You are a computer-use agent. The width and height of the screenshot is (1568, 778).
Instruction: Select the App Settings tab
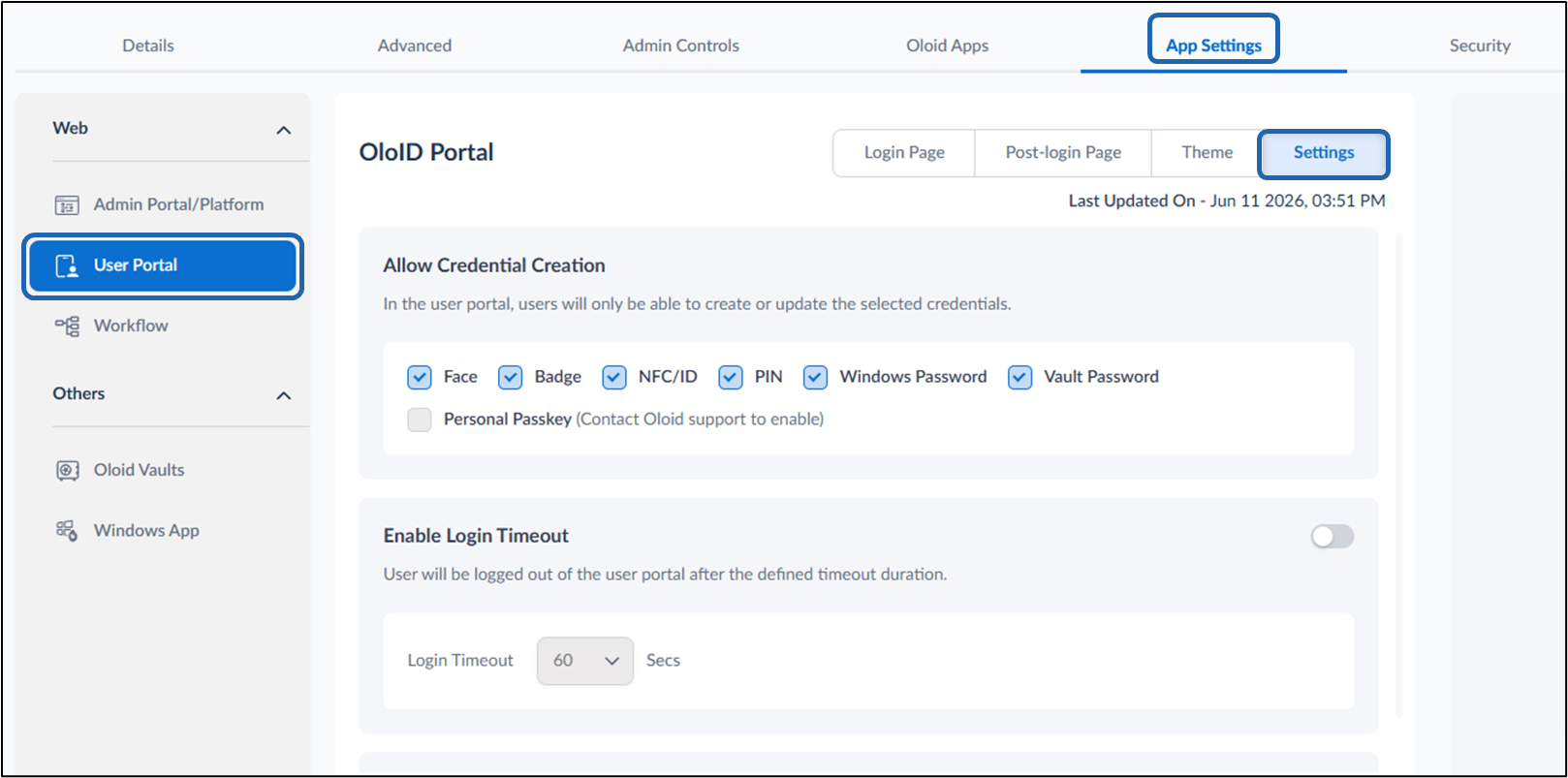[1214, 46]
